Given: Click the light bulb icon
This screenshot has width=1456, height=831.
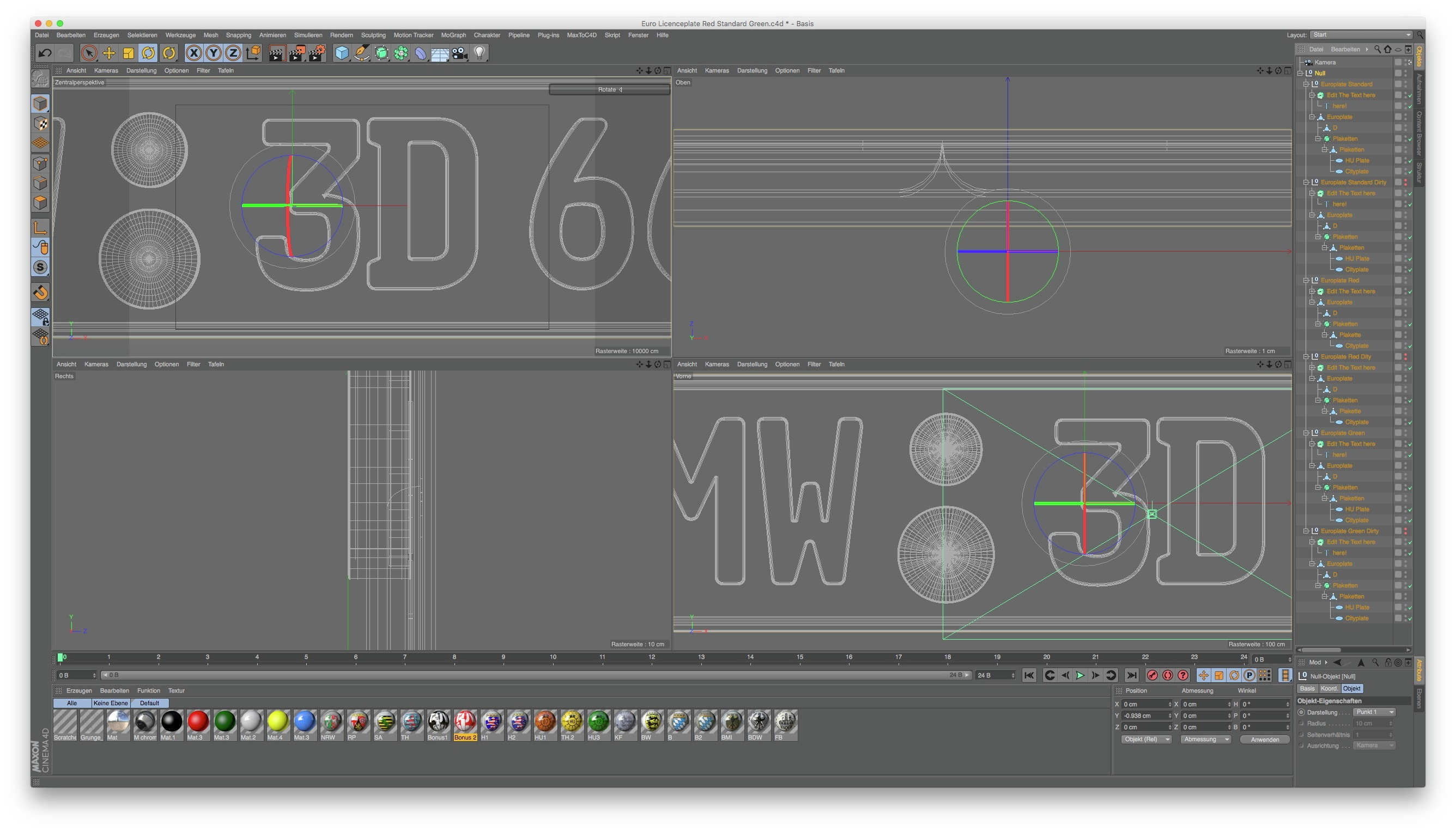Looking at the screenshot, I should pyautogui.click(x=480, y=53).
